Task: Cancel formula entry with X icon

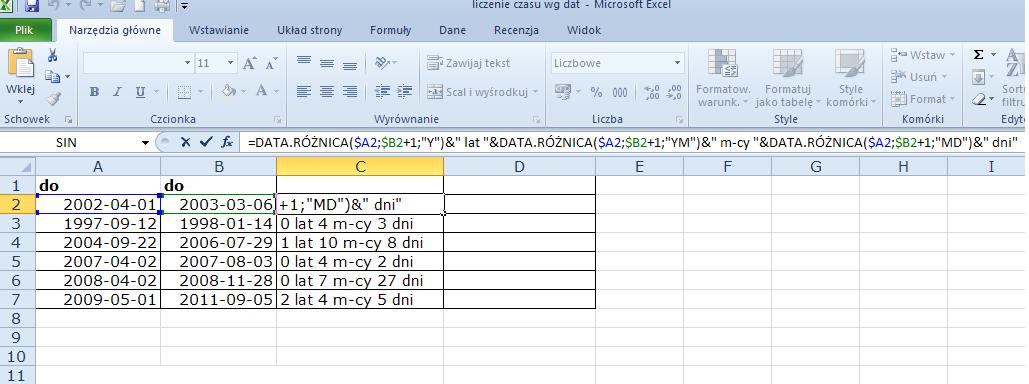Action: tap(186, 142)
